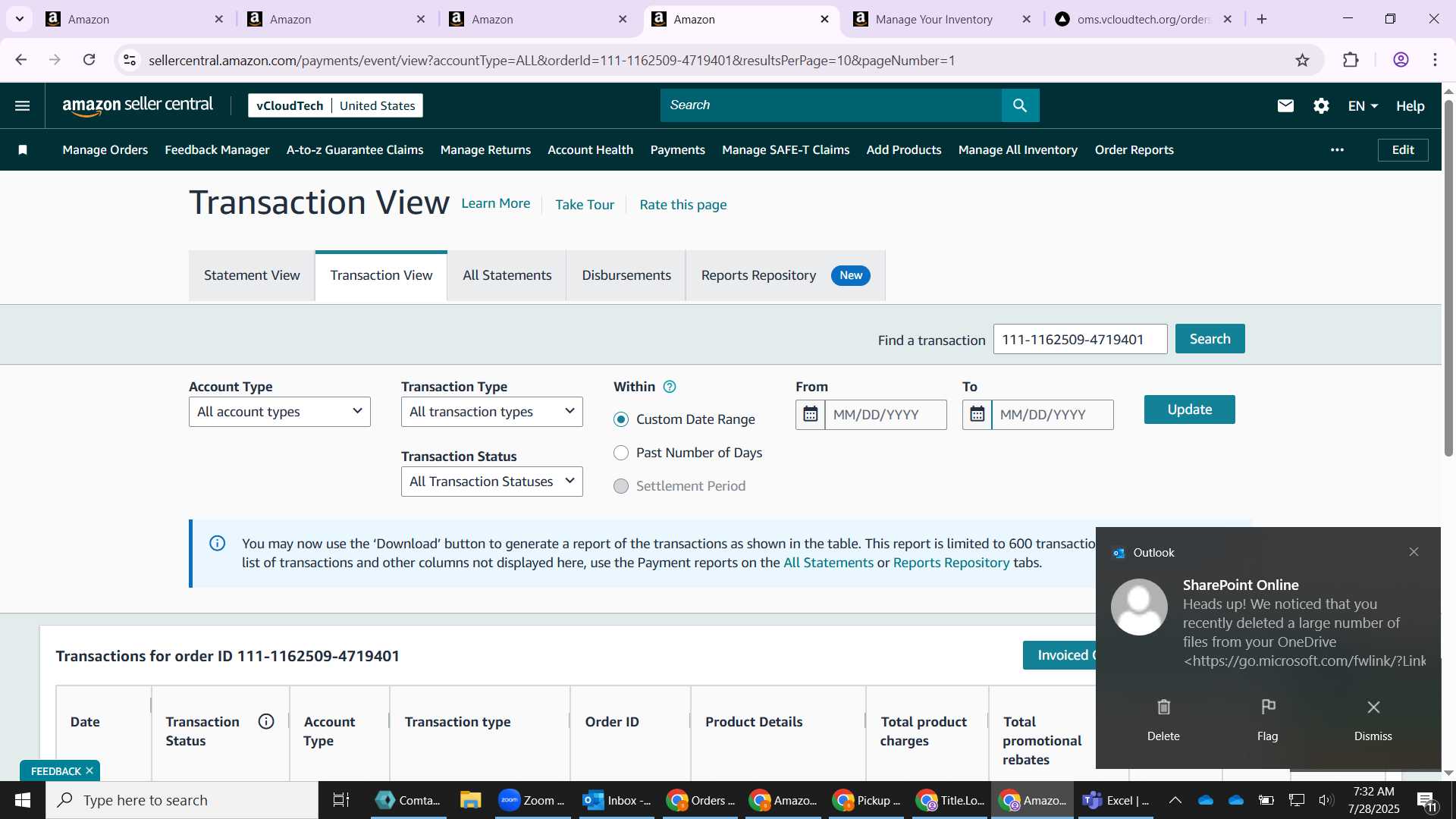1456x819 pixels.
Task: Go back with the browser back arrow
Action: (21, 60)
